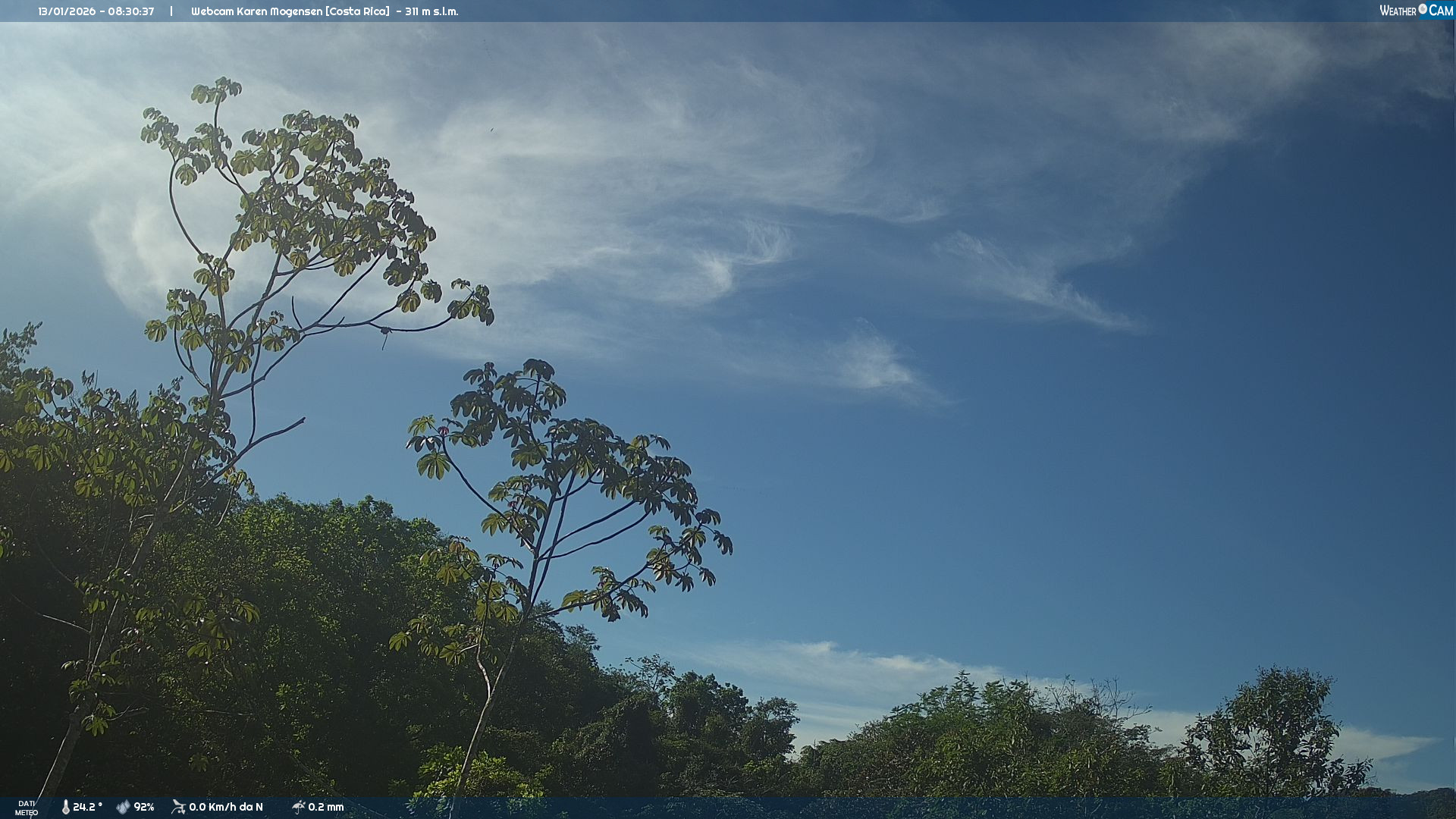Click the Webcam Karen Mogensen title
Viewport: 1456px width, 819px height.
click(256, 11)
